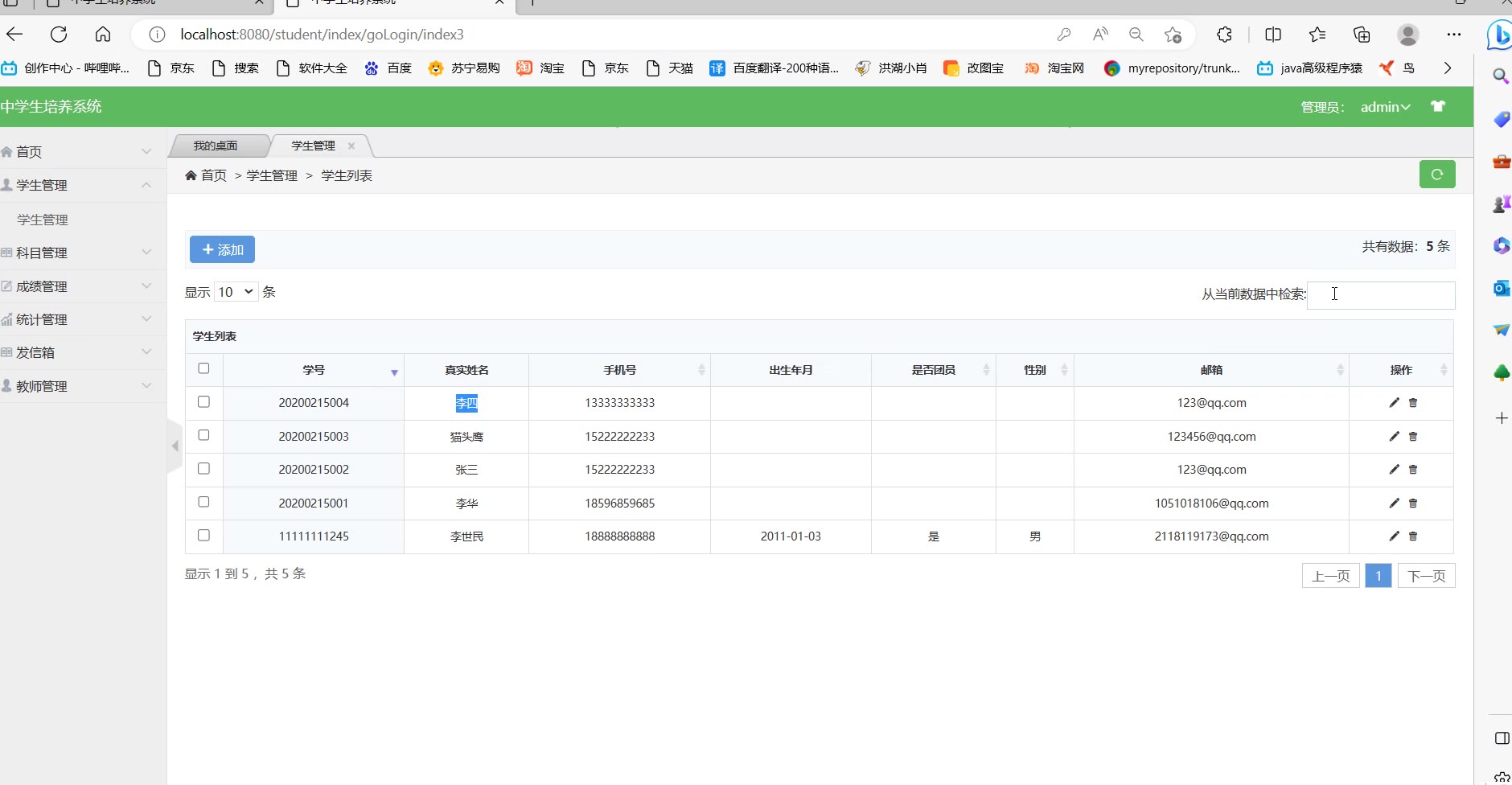1512x785 pixels.
Task: Open 学生管理 submenu item in sidebar
Action: 43,220
